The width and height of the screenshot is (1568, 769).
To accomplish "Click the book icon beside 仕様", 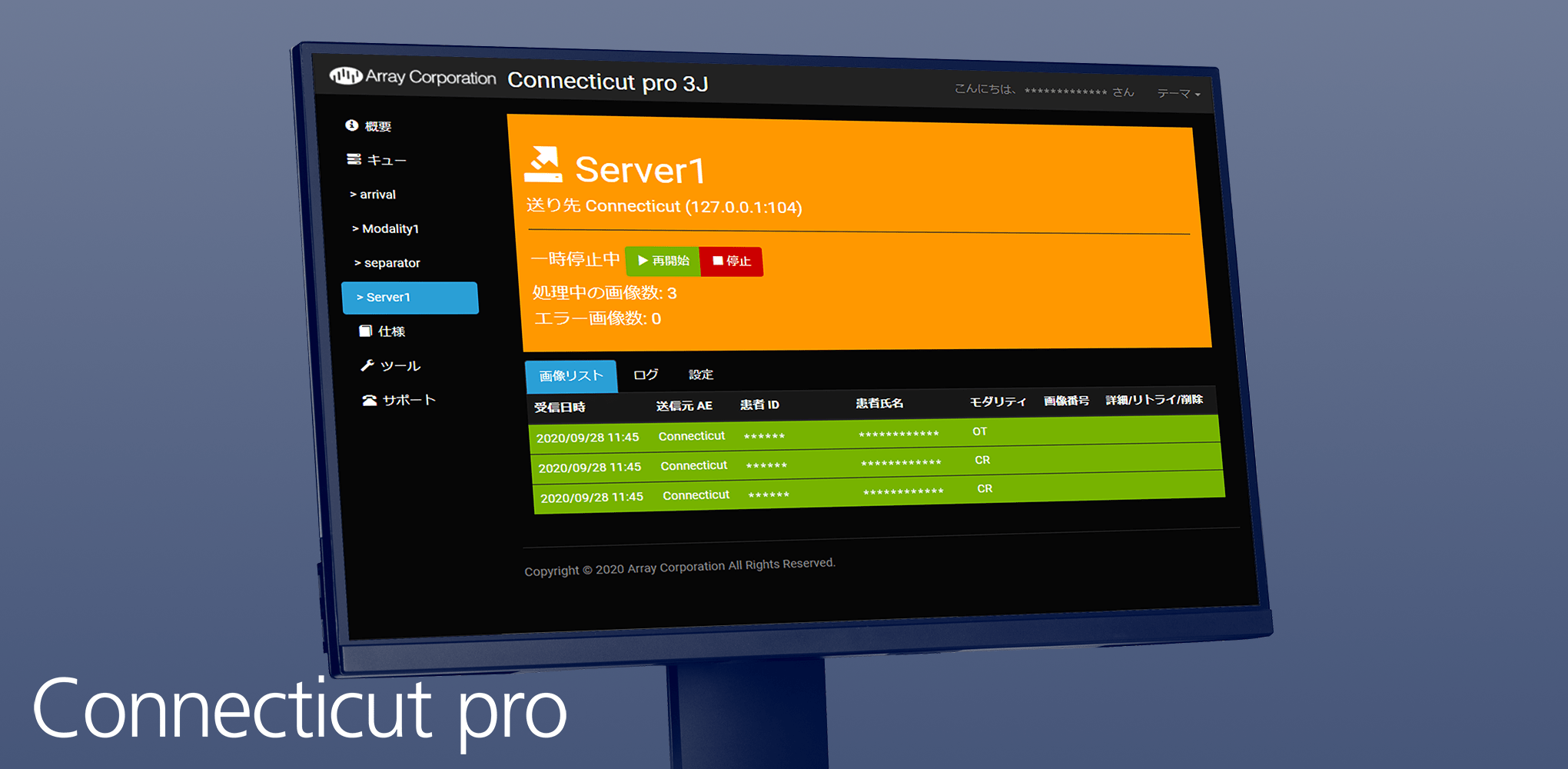I will [365, 331].
